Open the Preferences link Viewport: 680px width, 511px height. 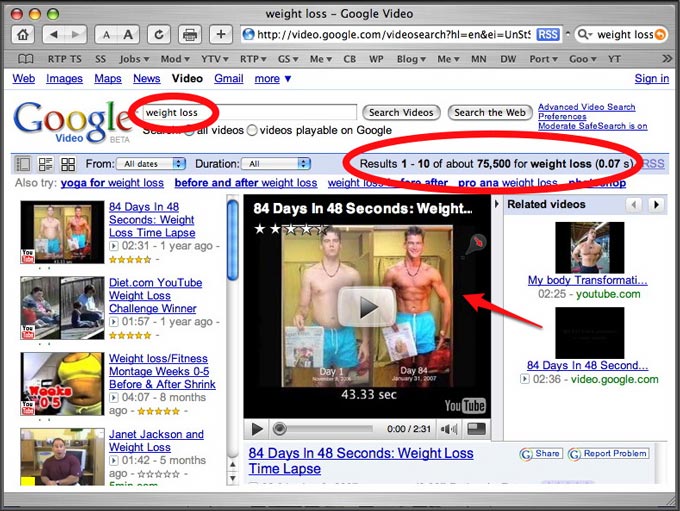(x=562, y=116)
